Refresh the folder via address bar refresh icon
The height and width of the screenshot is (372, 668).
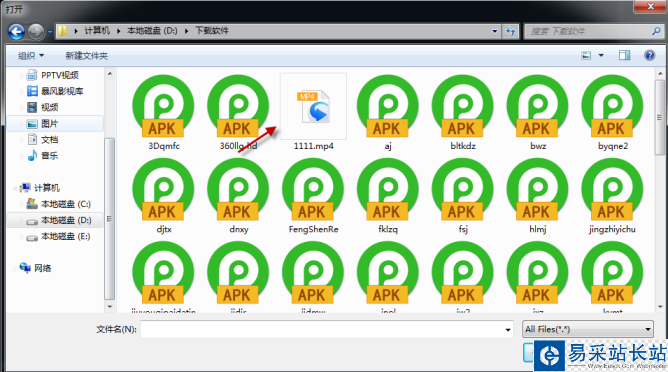(510, 31)
